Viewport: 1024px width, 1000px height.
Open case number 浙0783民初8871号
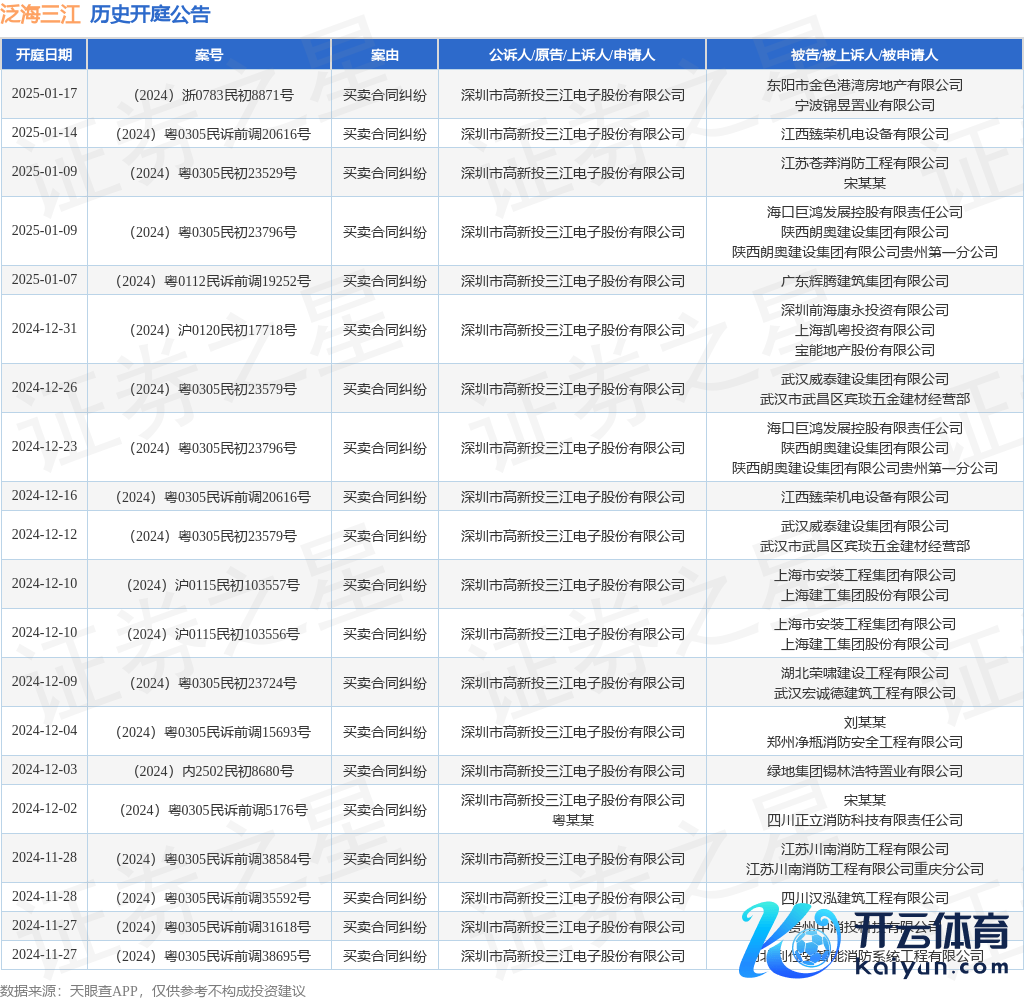coord(210,95)
